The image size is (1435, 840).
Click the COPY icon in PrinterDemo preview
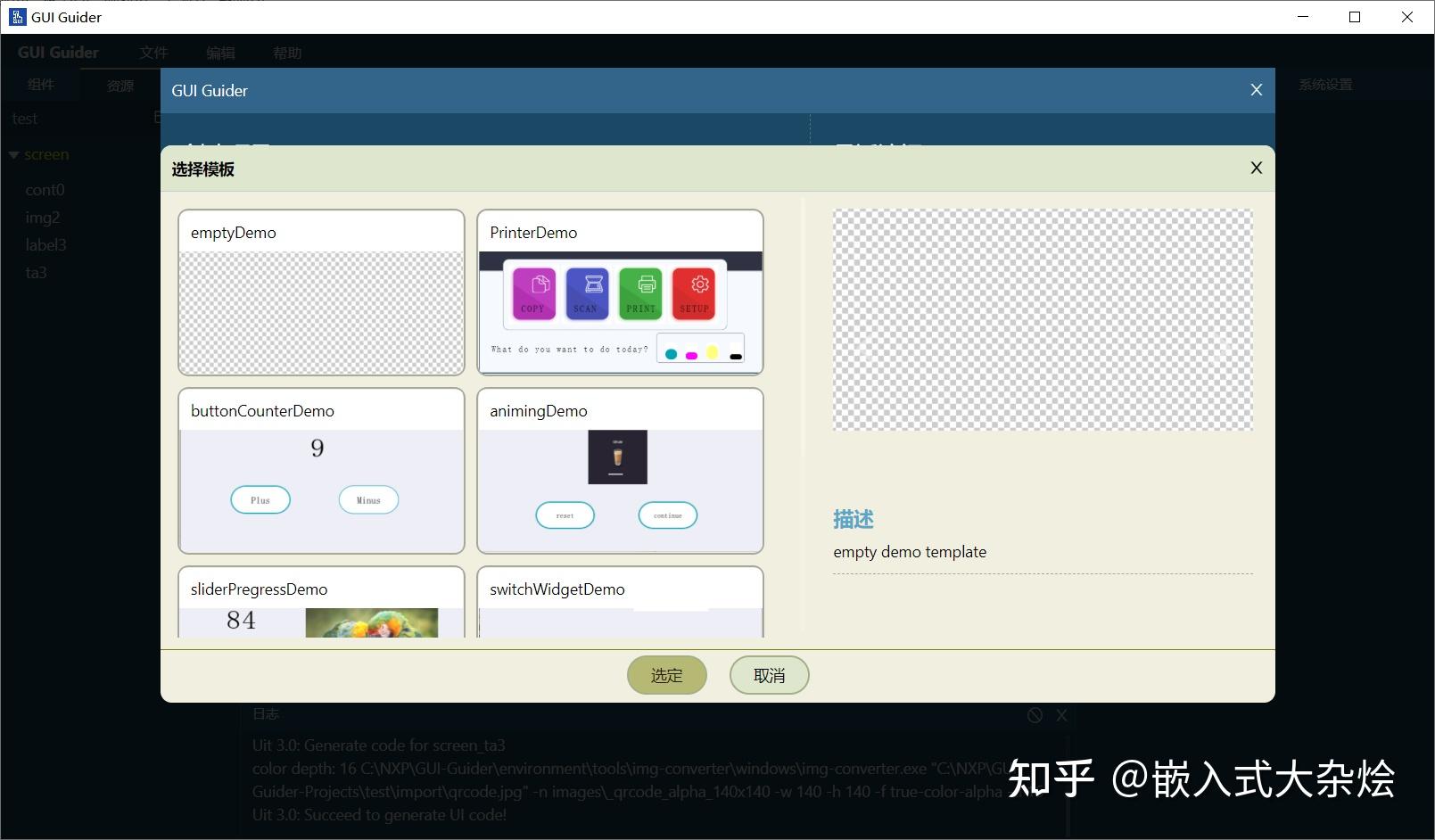pos(532,292)
